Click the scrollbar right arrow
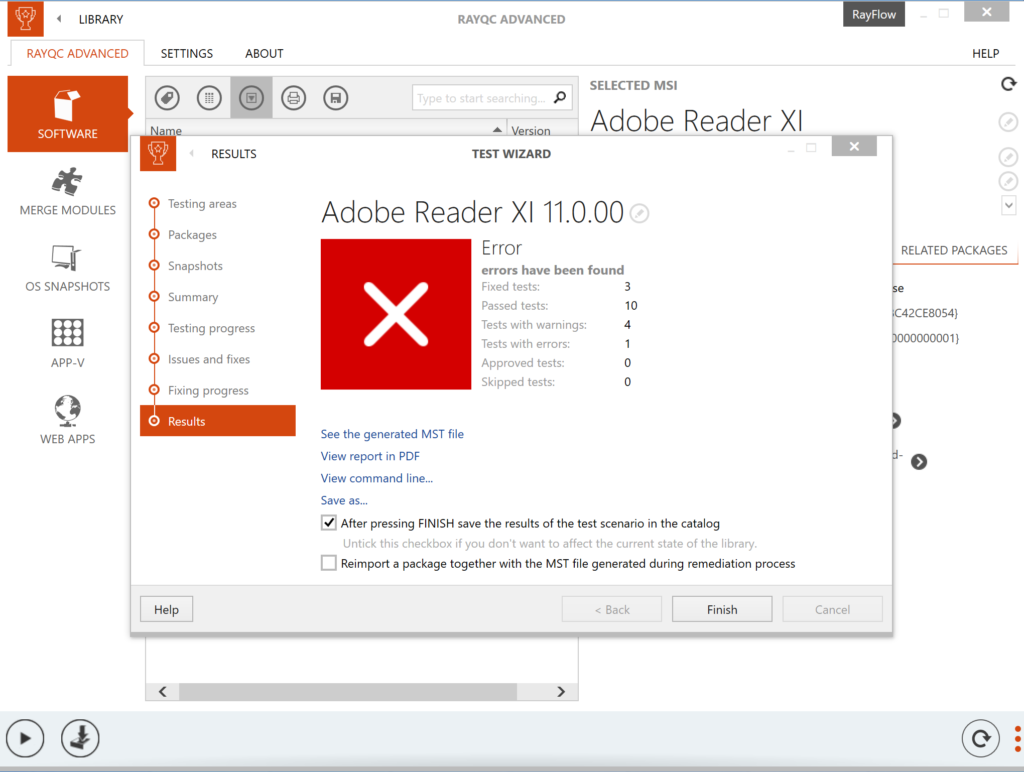This screenshot has width=1024, height=772. pos(561,692)
